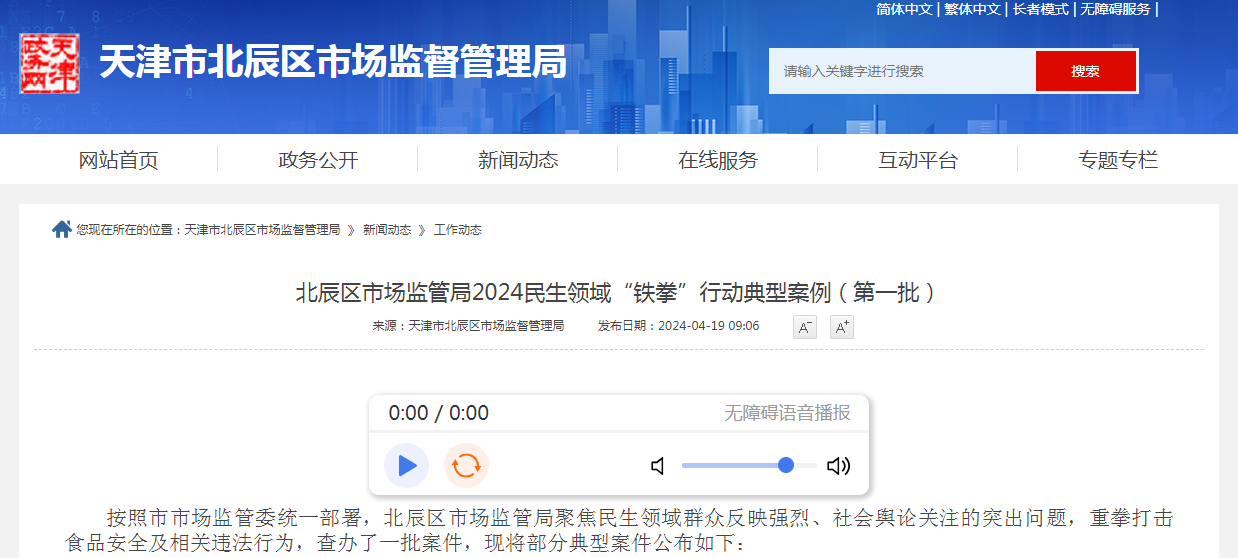
Task: Click the home icon in breadcrumb
Action: 62,229
